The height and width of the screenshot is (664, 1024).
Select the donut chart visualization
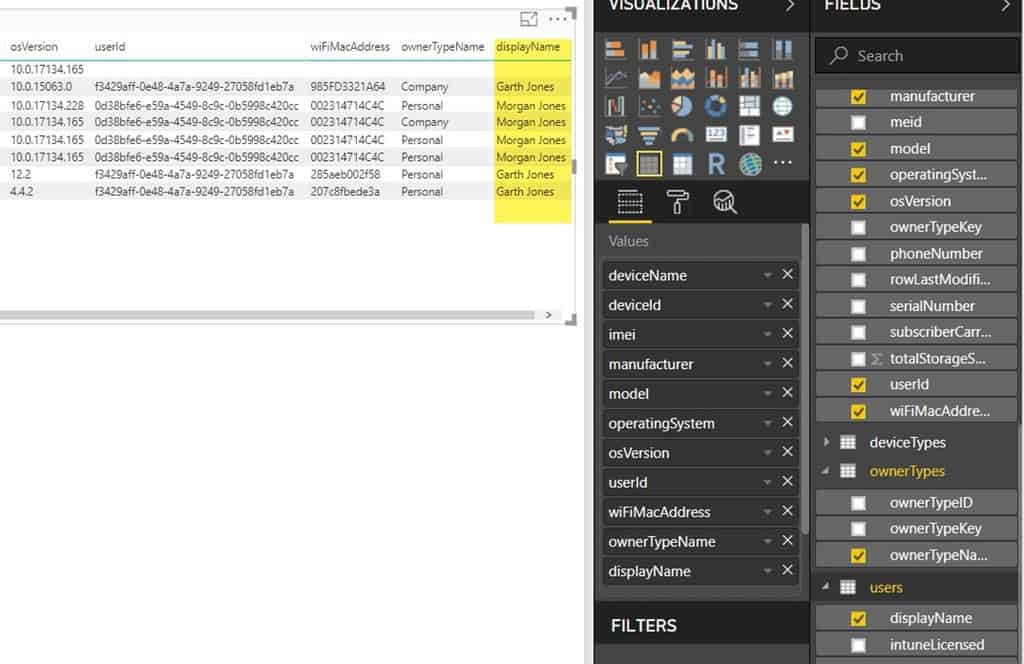coord(716,106)
